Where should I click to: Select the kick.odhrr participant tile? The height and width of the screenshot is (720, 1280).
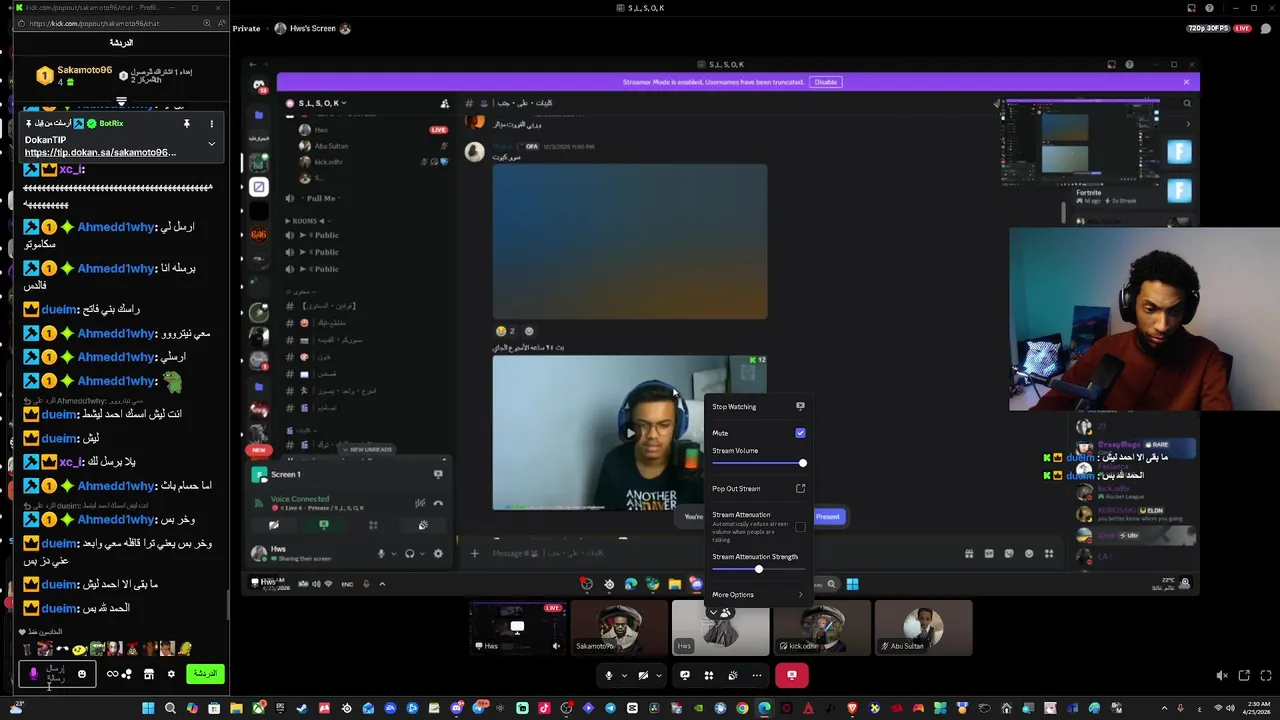pos(821,628)
